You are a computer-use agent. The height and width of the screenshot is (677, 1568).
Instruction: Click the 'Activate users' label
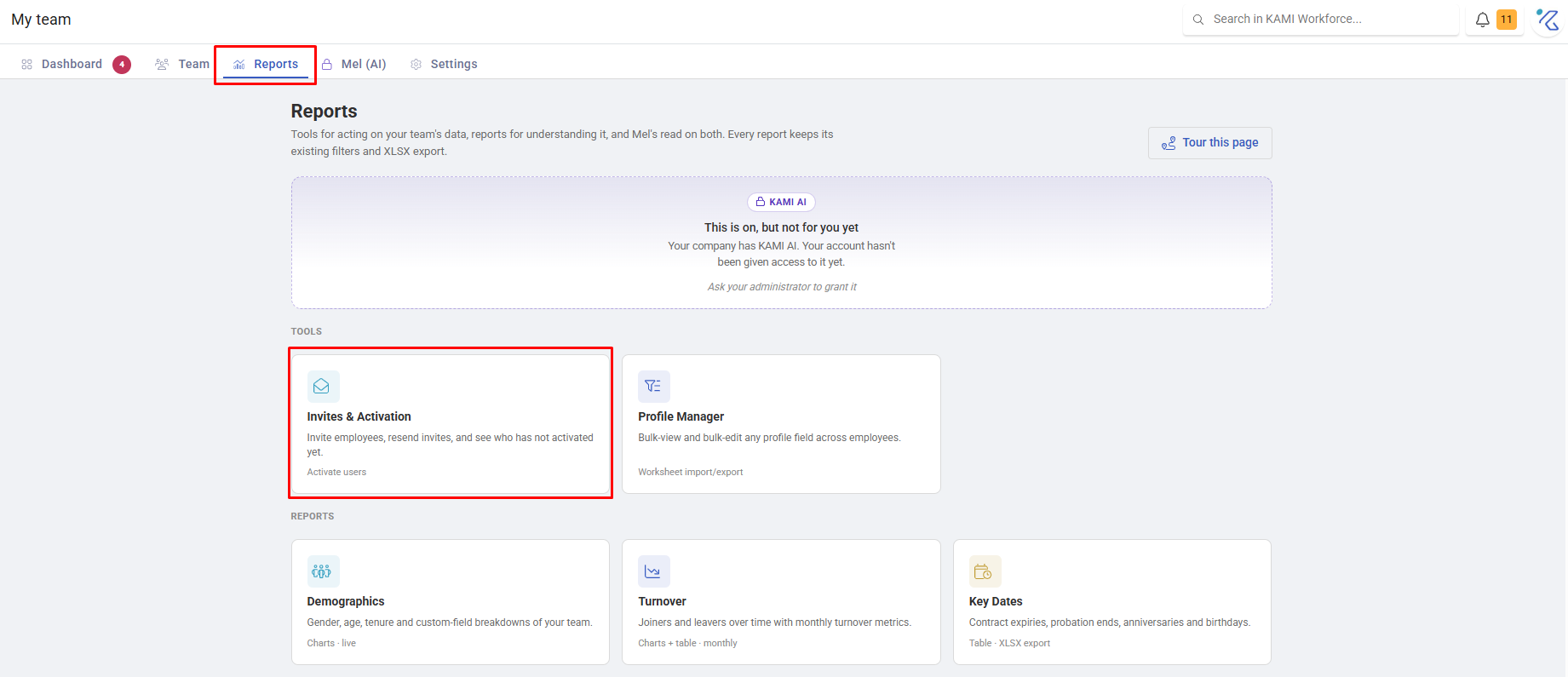pyautogui.click(x=336, y=472)
